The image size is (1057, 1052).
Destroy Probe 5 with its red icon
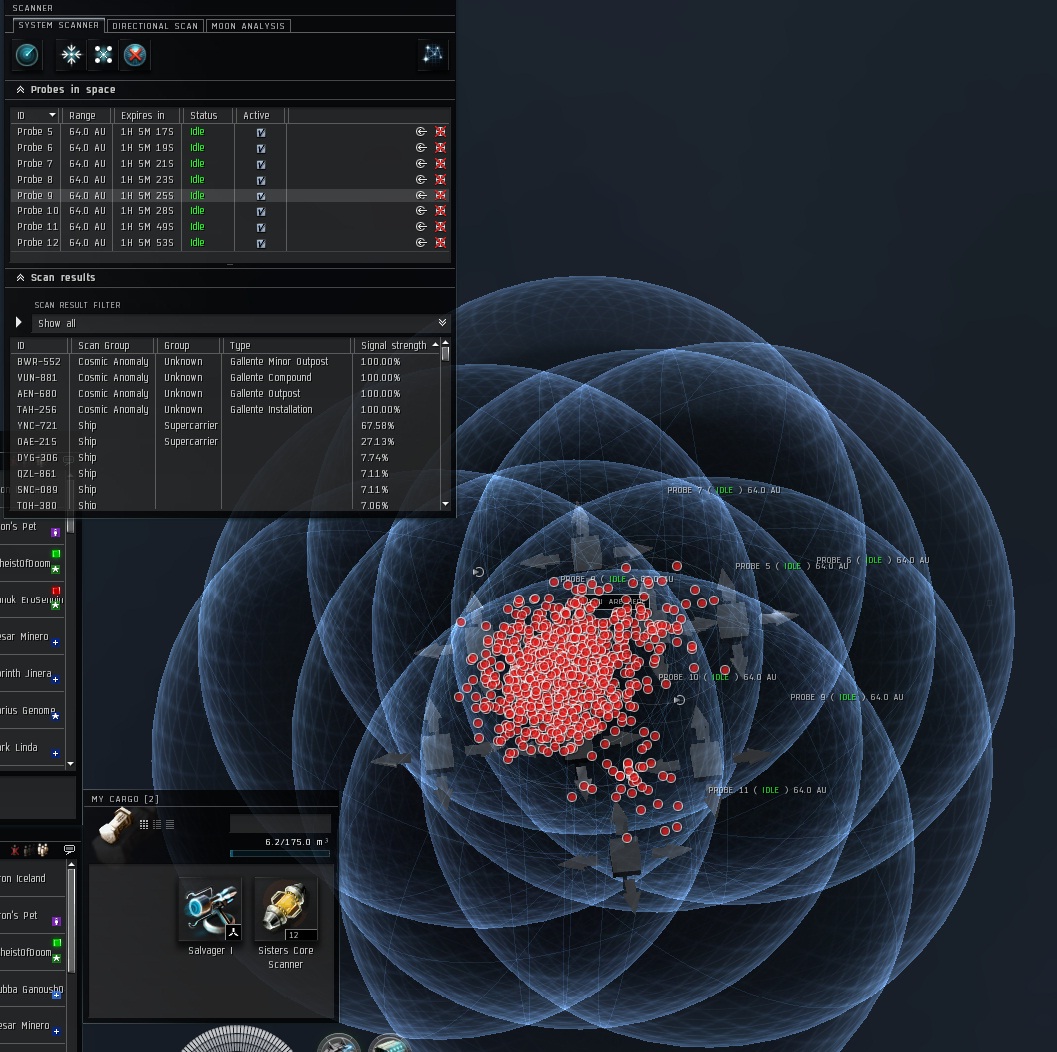(440, 132)
